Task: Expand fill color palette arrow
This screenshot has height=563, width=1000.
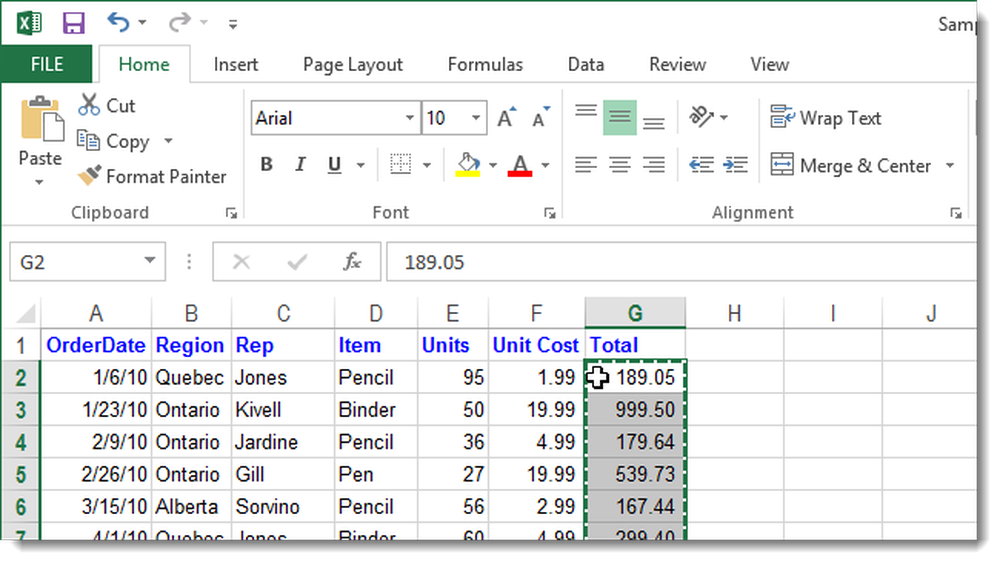Action: pos(493,166)
